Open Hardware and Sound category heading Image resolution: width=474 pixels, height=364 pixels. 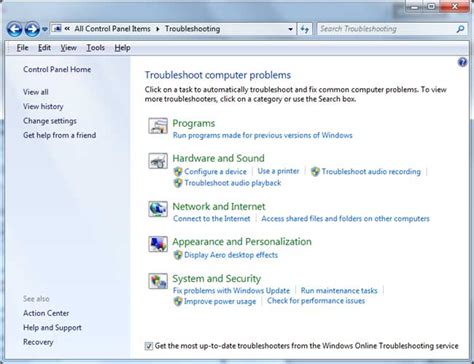(x=218, y=158)
